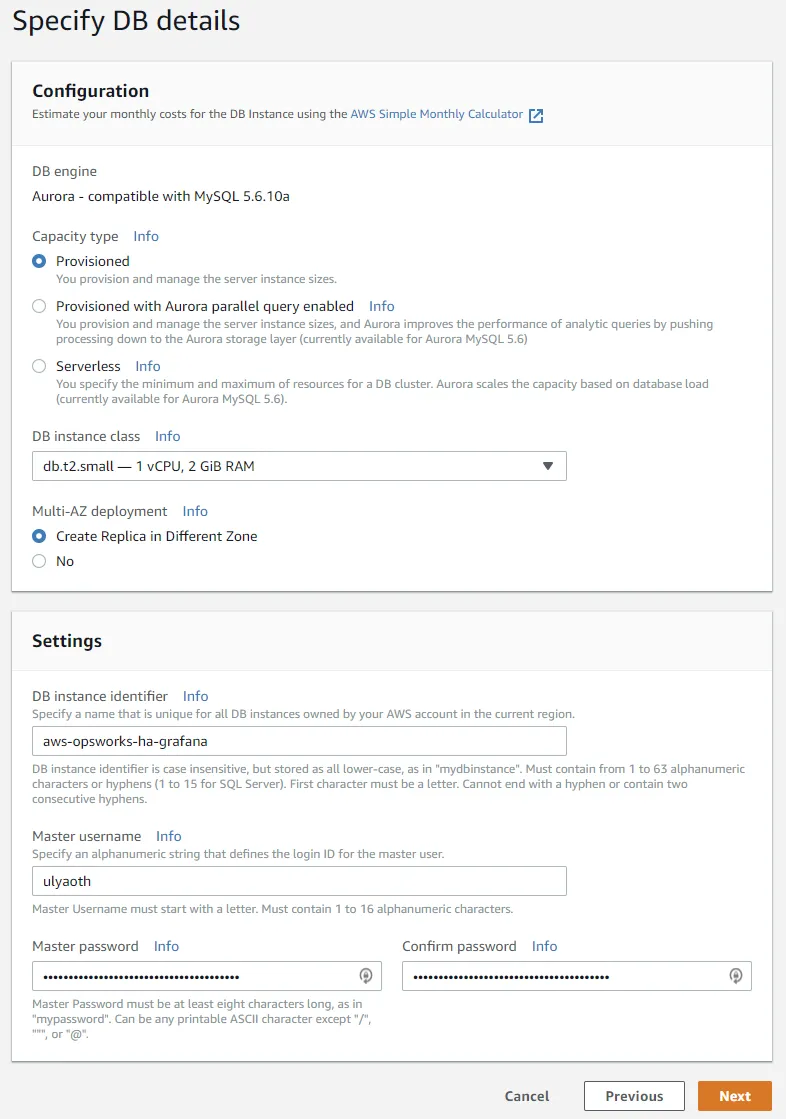Select Create Replica in Different Zone

coord(39,536)
